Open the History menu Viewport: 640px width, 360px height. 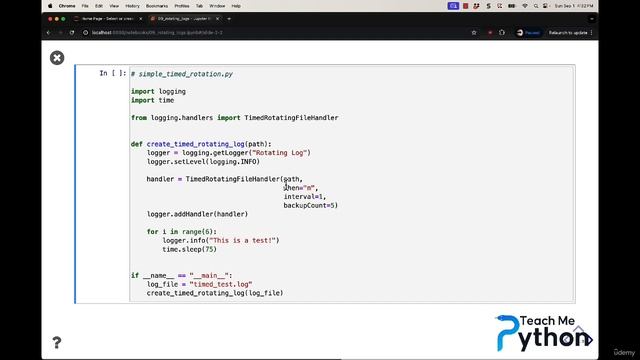pos(132,6)
